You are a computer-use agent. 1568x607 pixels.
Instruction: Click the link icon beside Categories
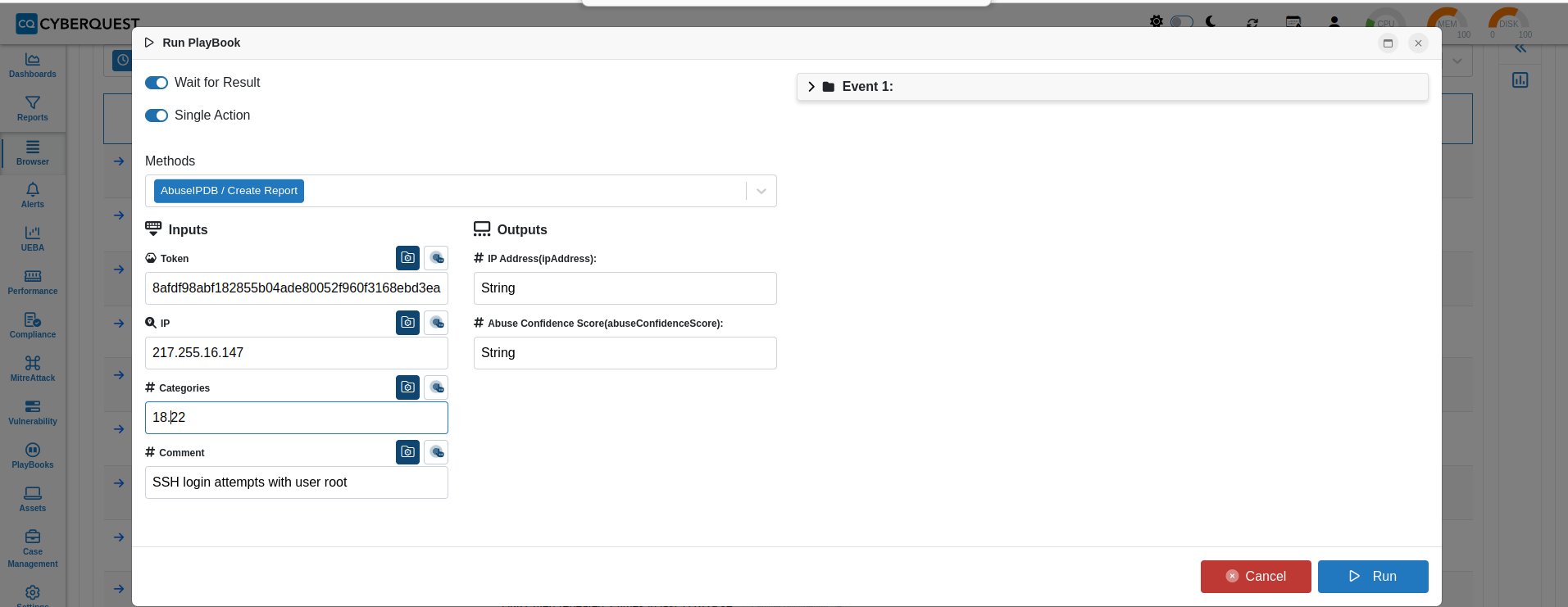coord(436,387)
